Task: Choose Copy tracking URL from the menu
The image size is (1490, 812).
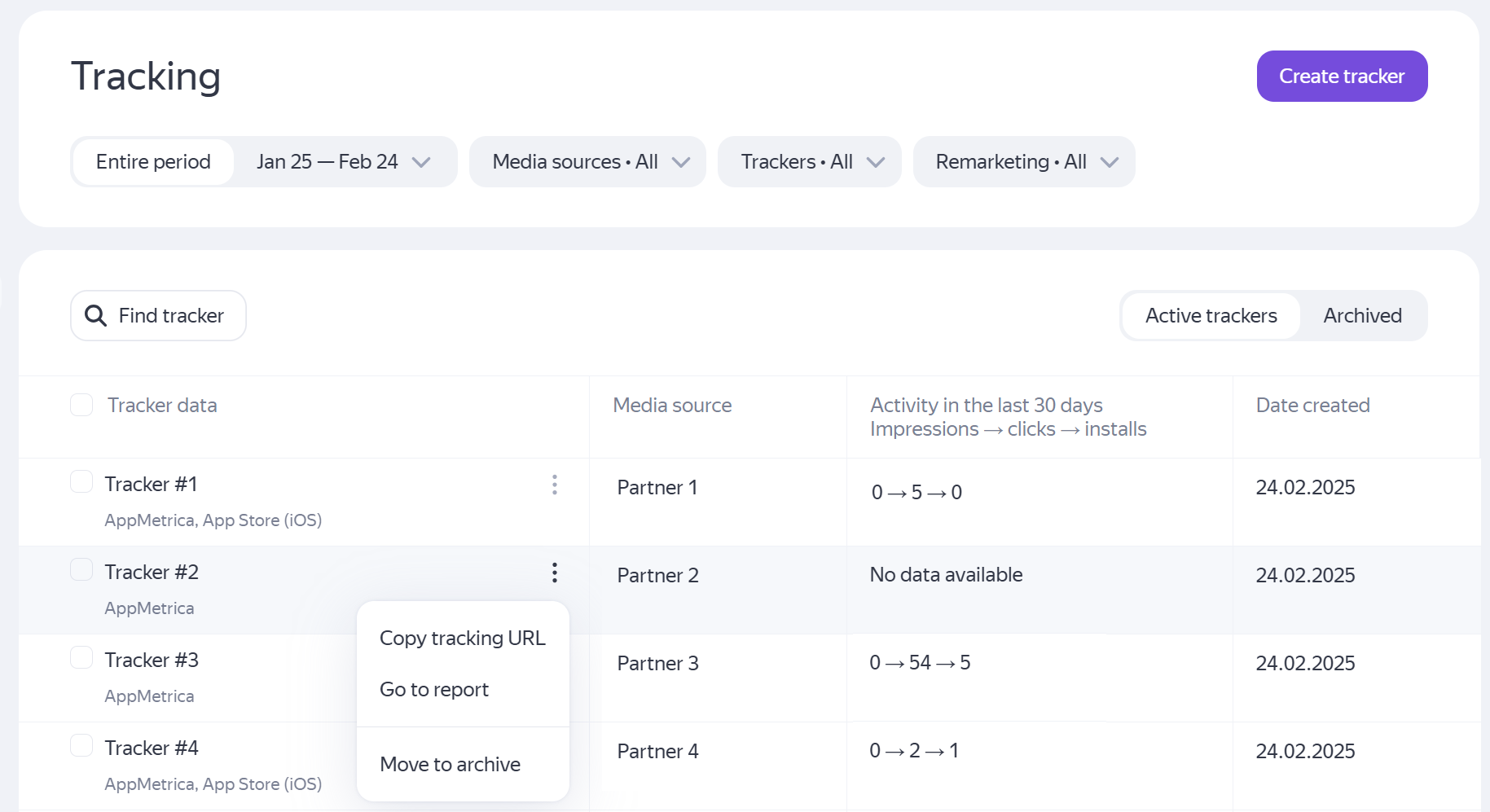Action: pyautogui.click(x=462, y=639)
